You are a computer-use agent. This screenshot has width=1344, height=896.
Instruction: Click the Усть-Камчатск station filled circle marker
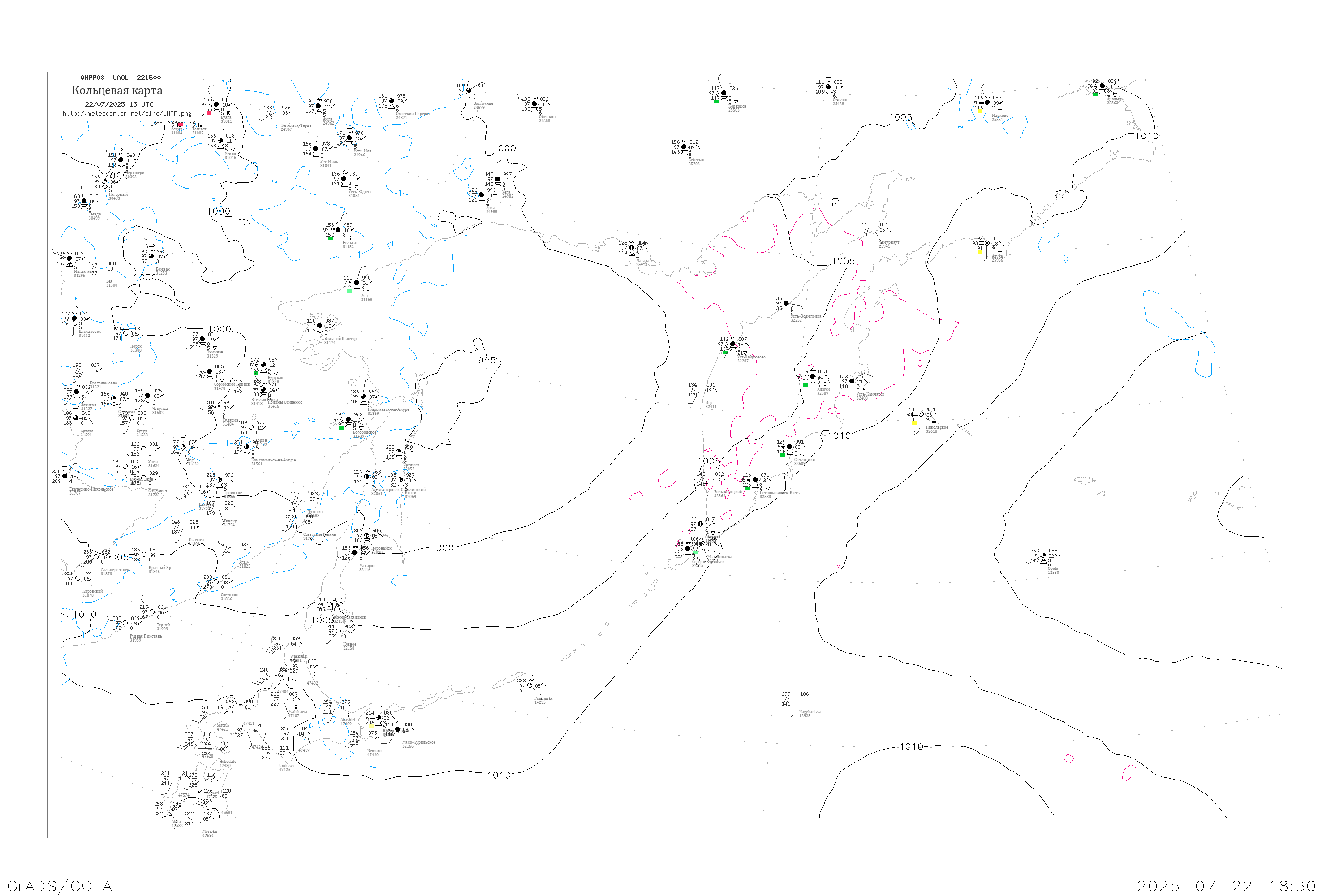click(x=852, y=381)
